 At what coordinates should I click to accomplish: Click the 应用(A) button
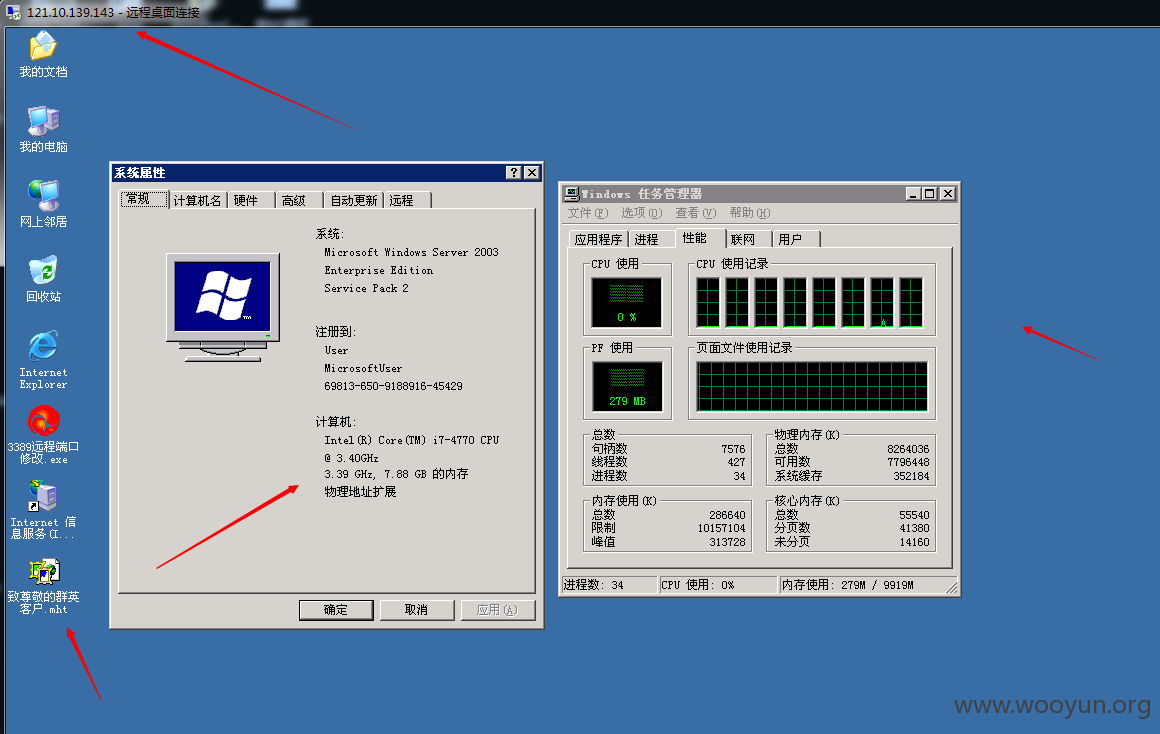pyautogui.click(x=497, y=610)
